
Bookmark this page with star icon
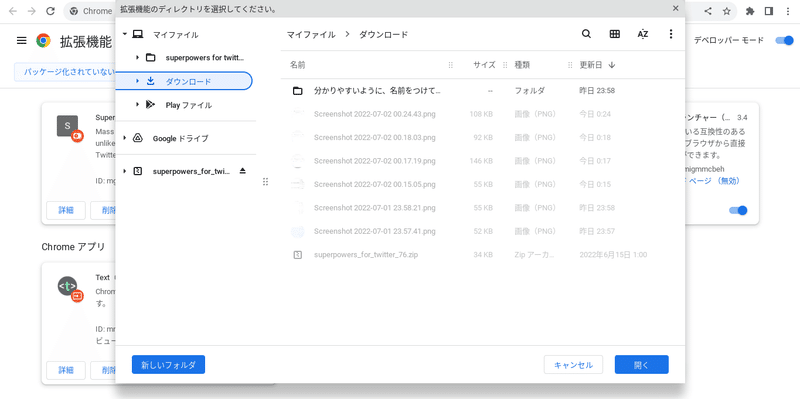(x=727, y=11)
